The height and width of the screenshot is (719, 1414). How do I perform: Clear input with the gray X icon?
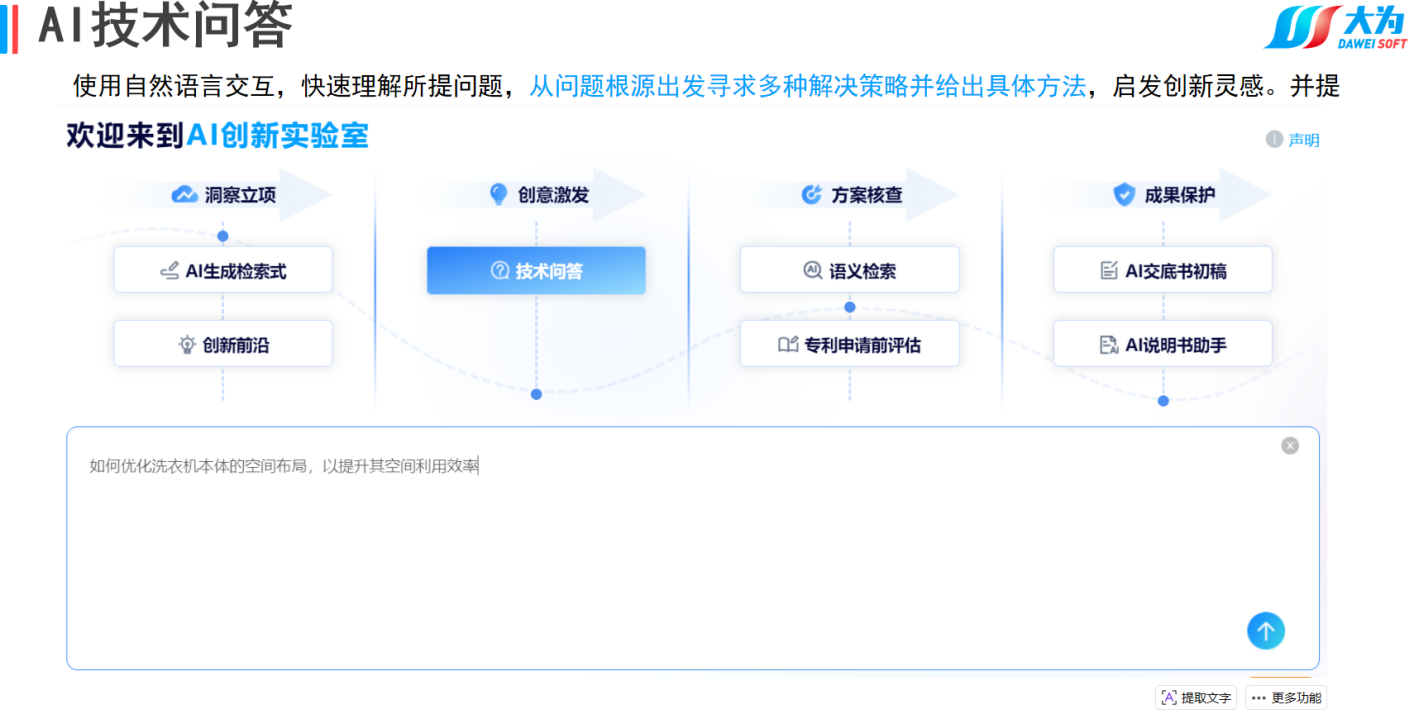click(x=1290, y=446)
